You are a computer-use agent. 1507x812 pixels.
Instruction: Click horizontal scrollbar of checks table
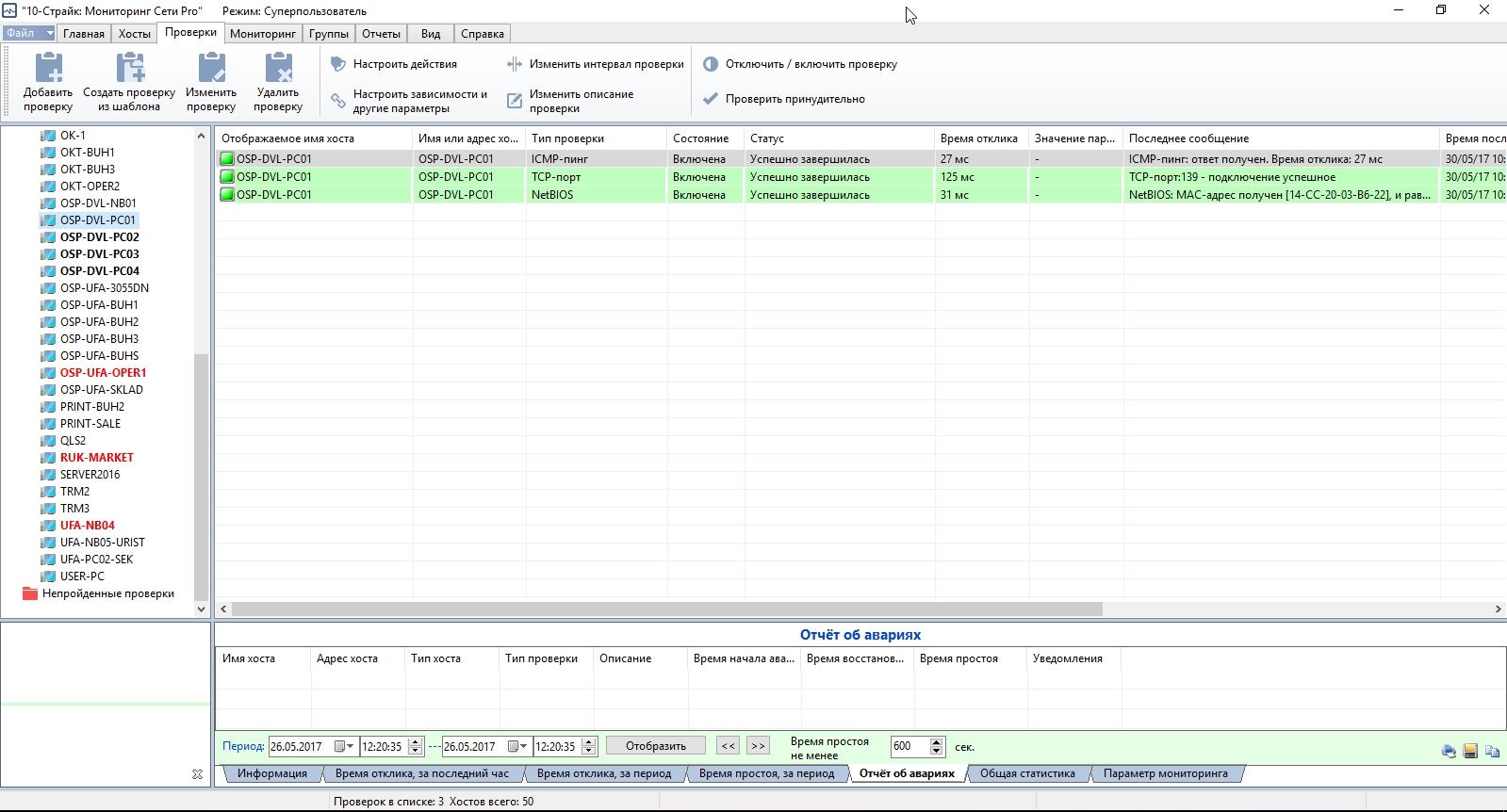667,609
